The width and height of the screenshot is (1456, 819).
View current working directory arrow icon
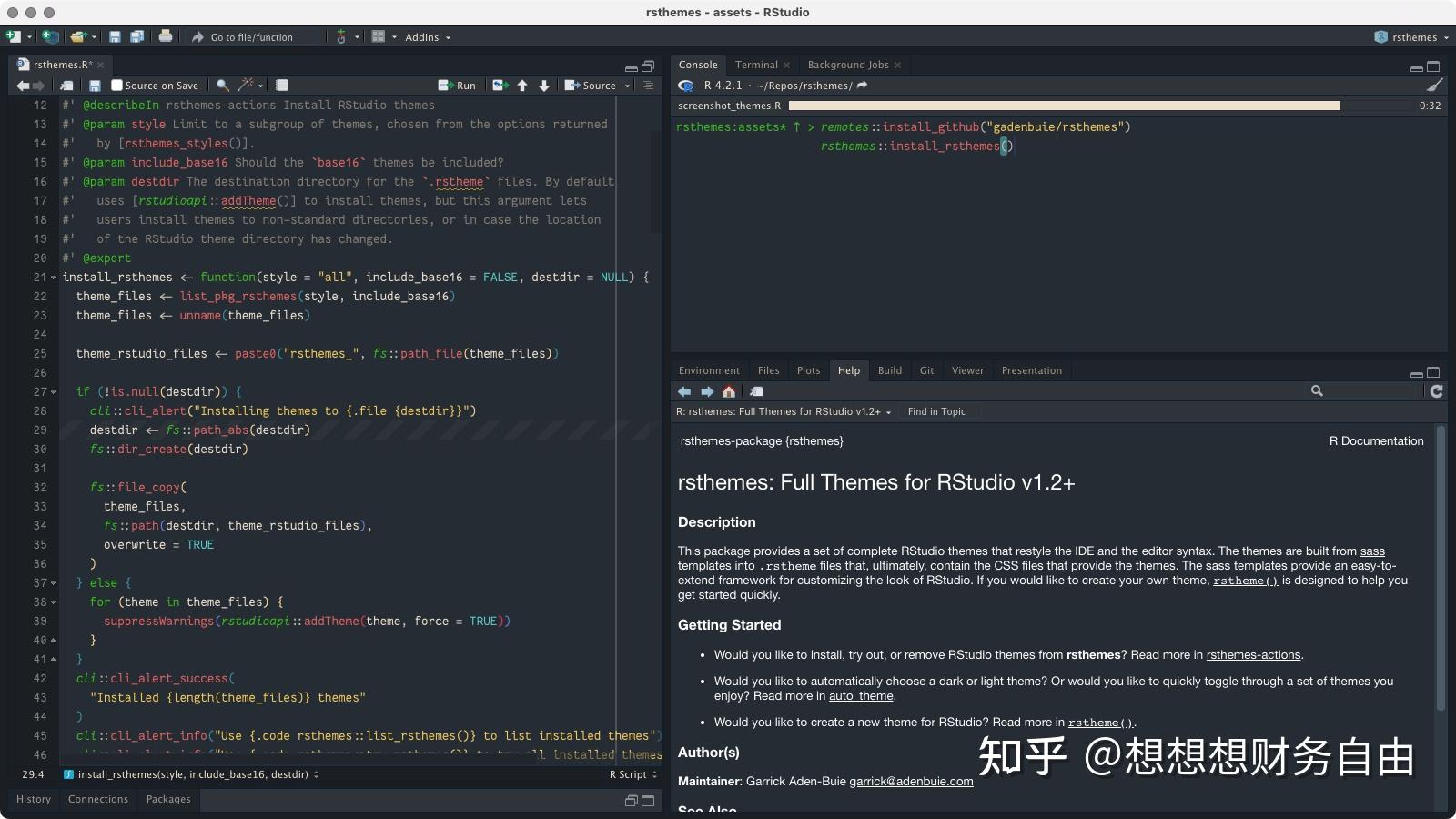pos(862,86)
